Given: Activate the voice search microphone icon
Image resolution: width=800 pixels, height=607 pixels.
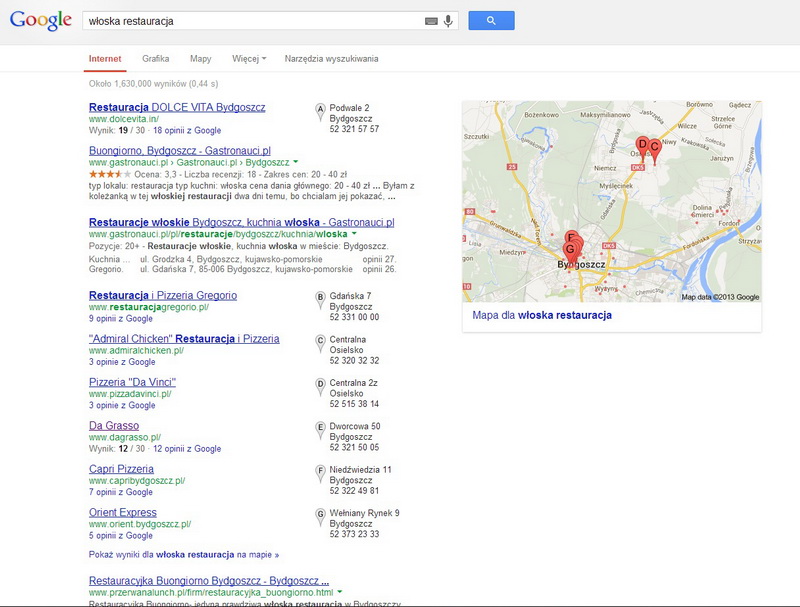Looking at the screenshot, I should point(448,21).
